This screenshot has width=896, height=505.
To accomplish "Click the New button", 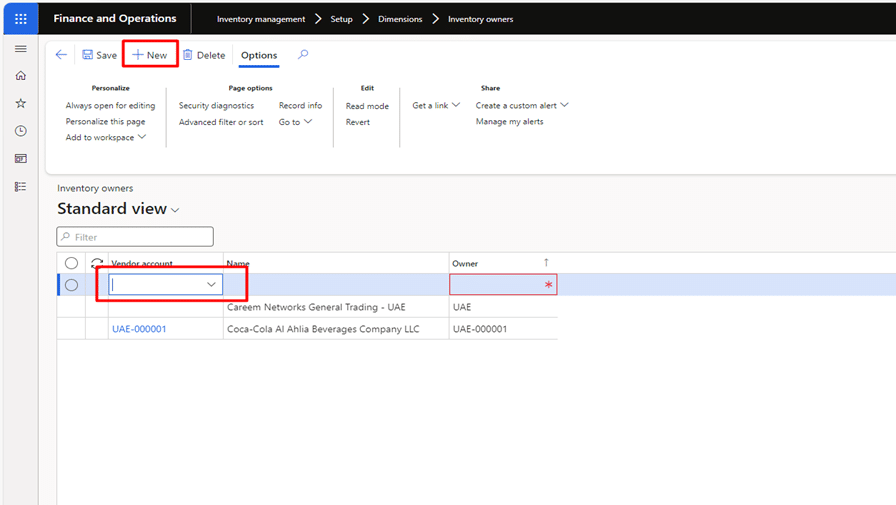I will point(150,55).
